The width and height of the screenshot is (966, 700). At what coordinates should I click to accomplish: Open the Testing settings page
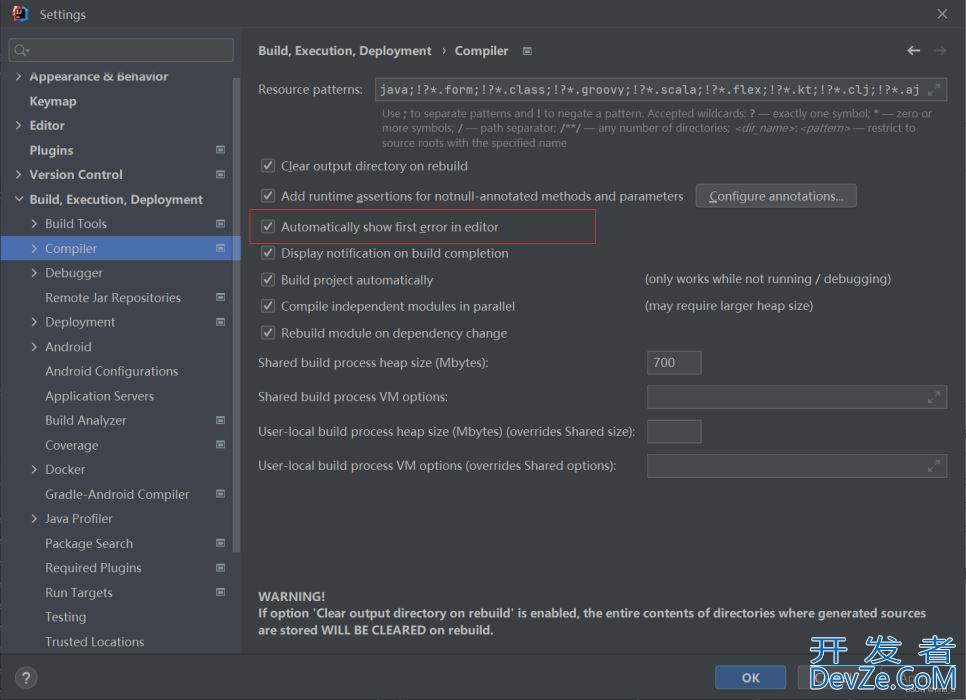(65, 617)
